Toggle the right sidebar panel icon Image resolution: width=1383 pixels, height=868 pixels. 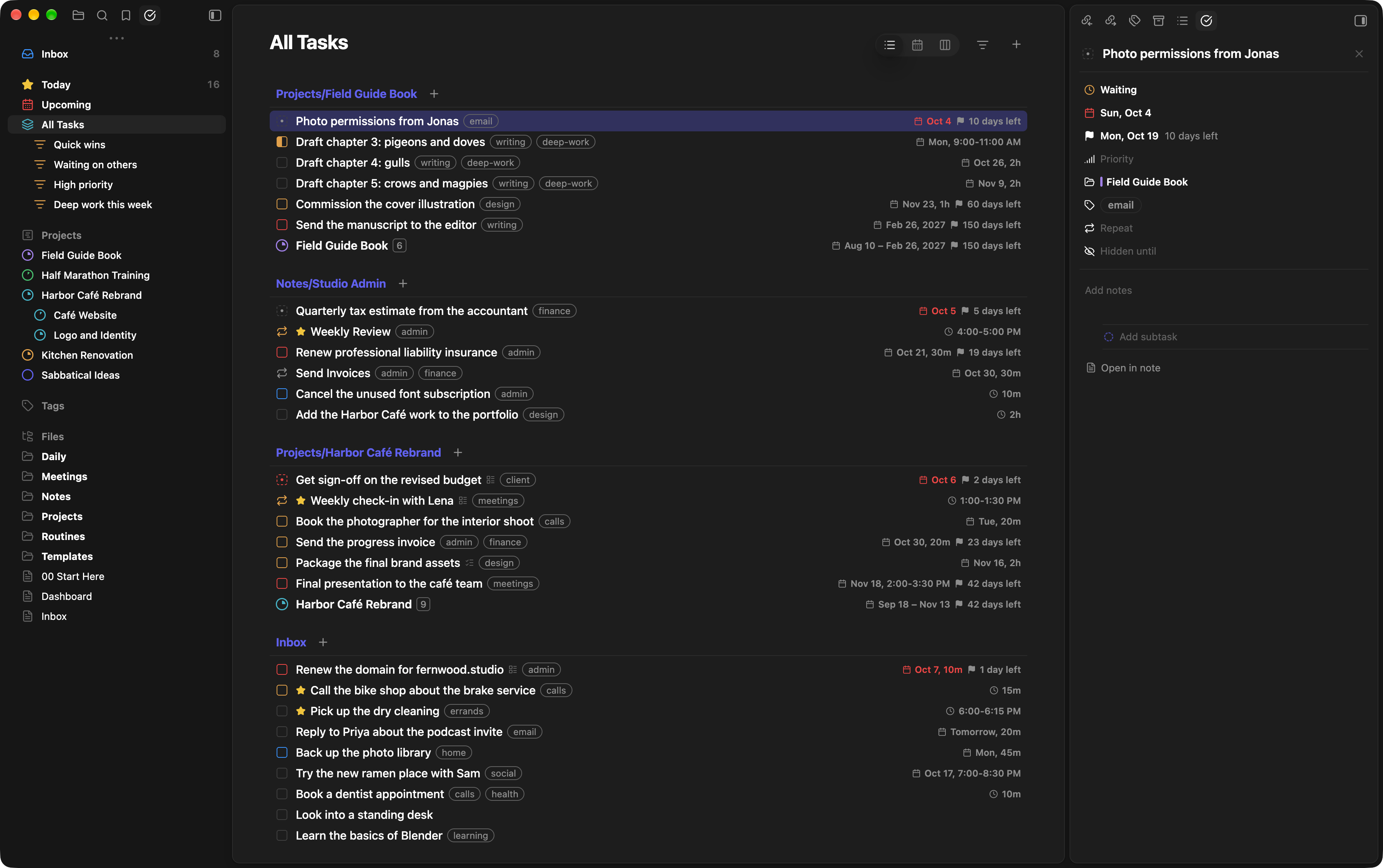tap(1360, 21)
